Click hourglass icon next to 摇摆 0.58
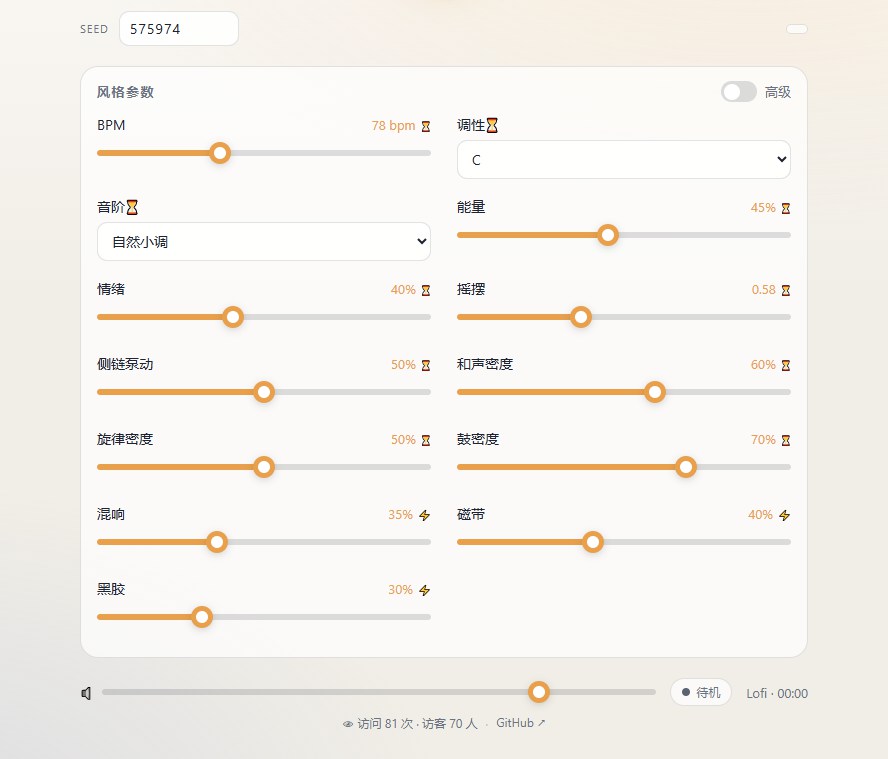Screen dimensions: 888x759 [785, 291]
